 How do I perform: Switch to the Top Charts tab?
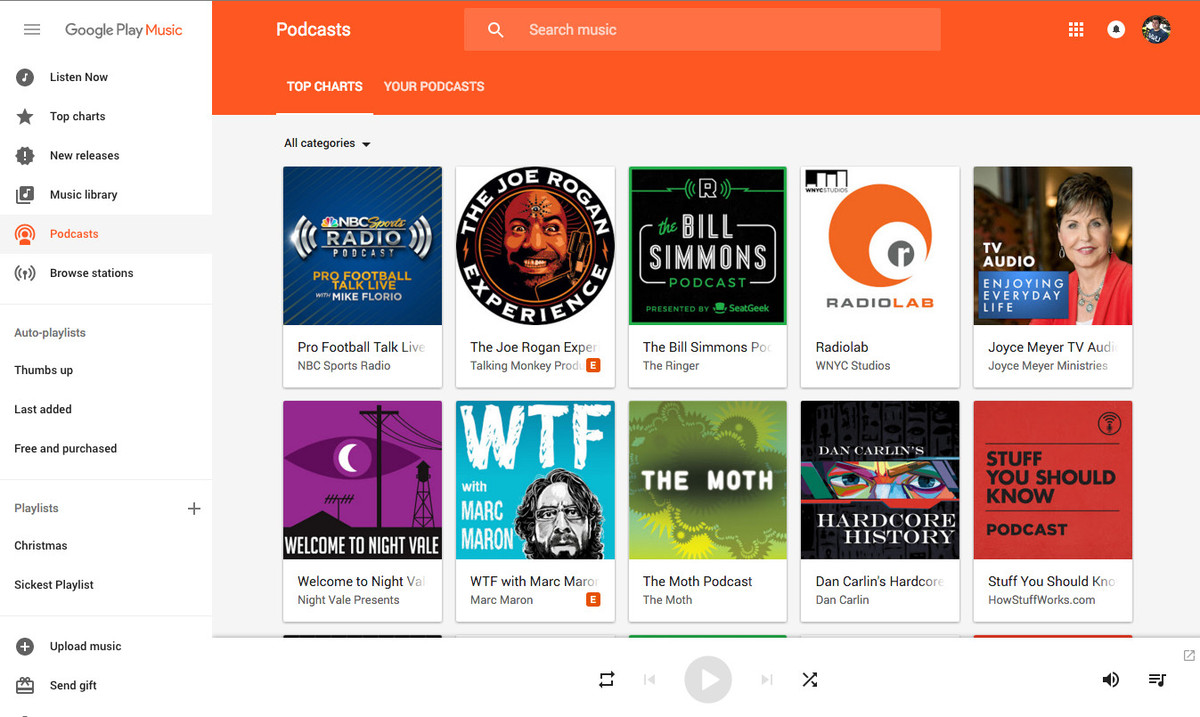pyautogui.click(x=325, y=87)
